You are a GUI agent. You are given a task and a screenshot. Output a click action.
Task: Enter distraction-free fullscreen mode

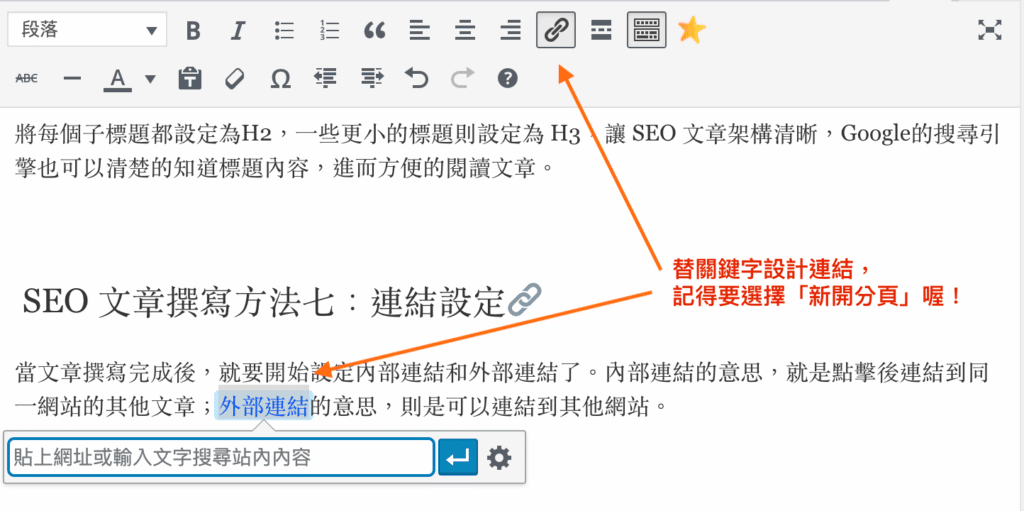(x=989, y=30)
